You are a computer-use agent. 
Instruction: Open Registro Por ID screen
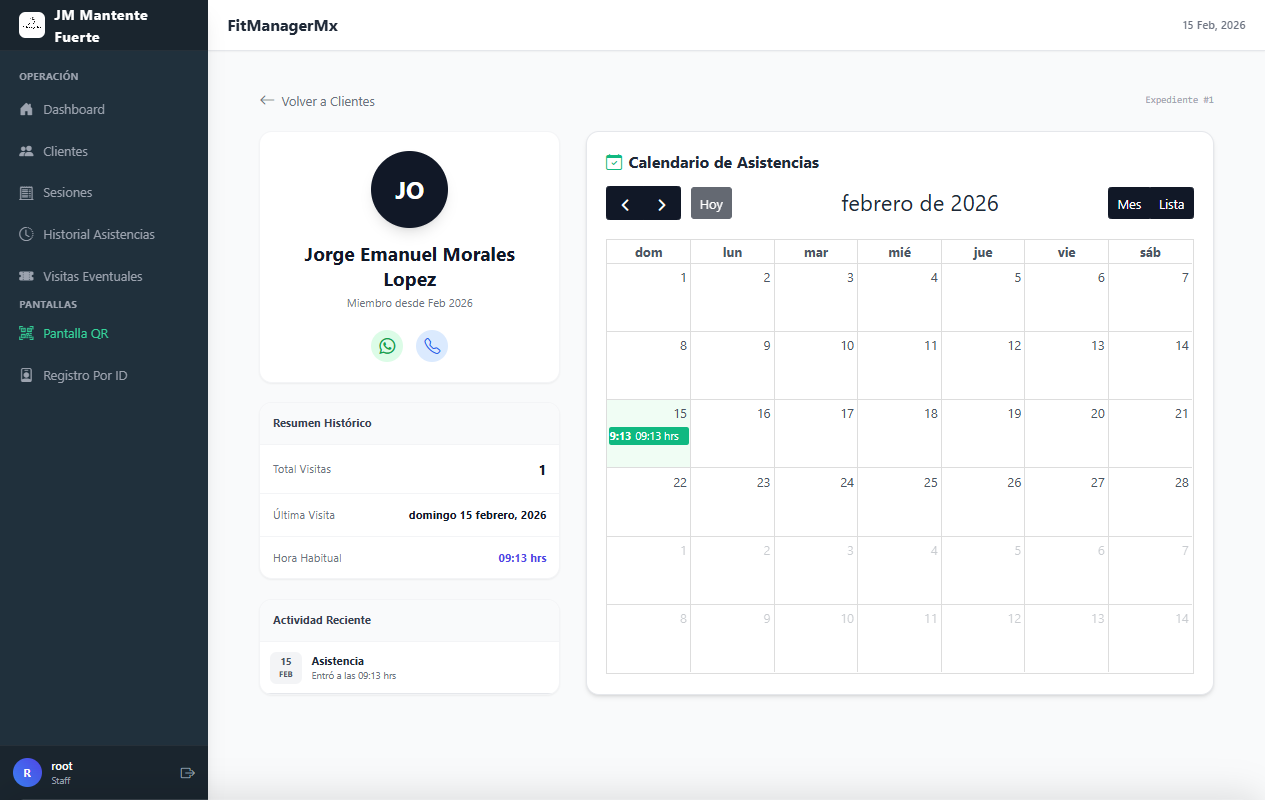[85, 376]
